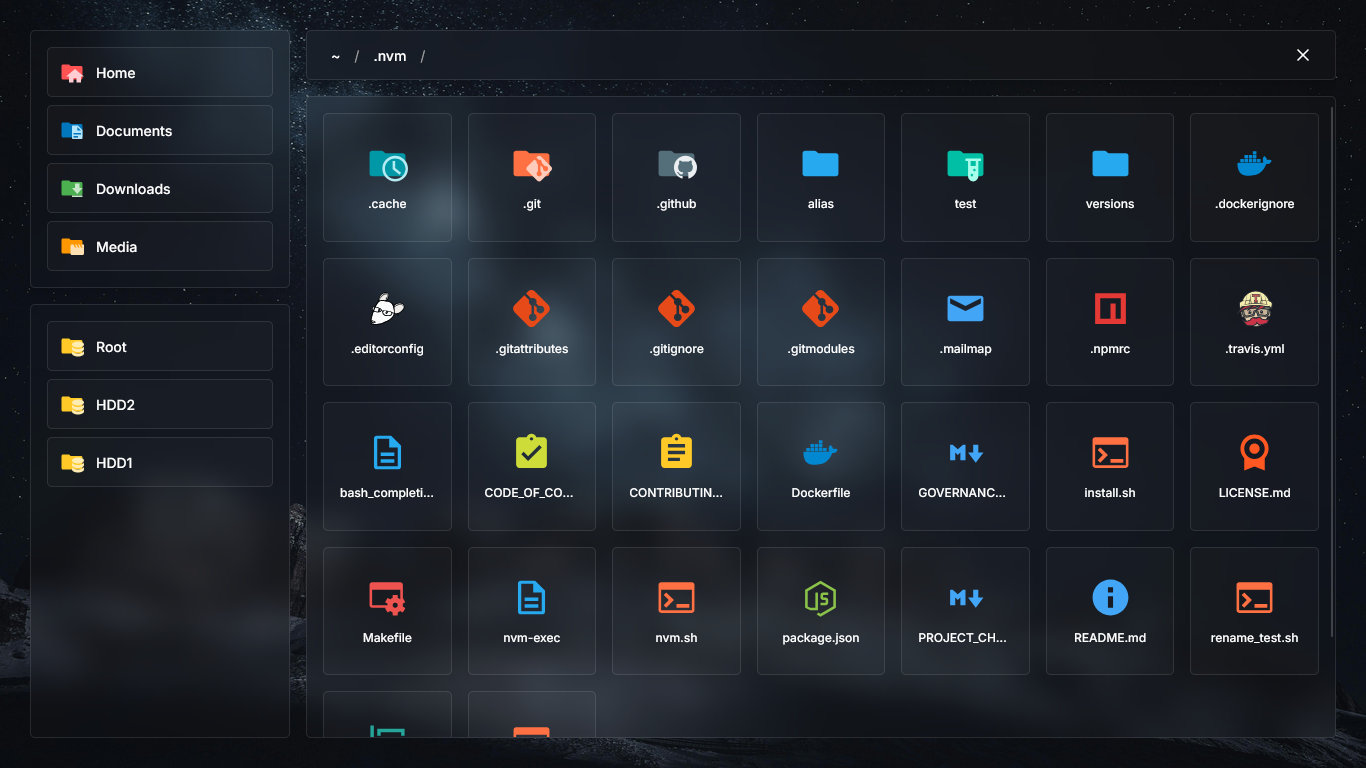Open the .github folder icon
The width and height of the screenshot is (1366, 768).
click(676, 164)
